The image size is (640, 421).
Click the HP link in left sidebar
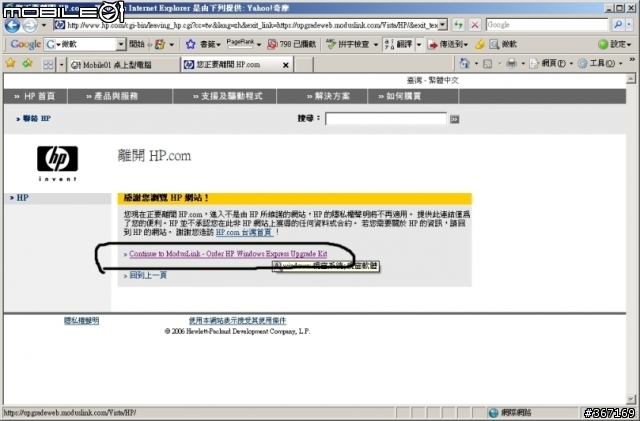pyautogui.click(x=22, y=198)
